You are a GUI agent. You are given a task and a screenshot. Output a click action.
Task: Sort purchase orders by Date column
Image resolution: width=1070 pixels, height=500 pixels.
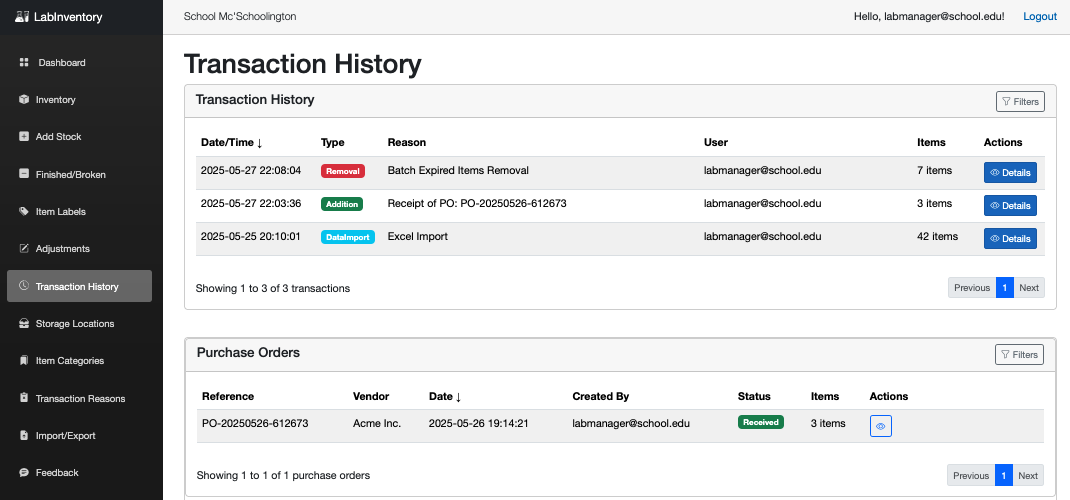click(x=444, y=396)
